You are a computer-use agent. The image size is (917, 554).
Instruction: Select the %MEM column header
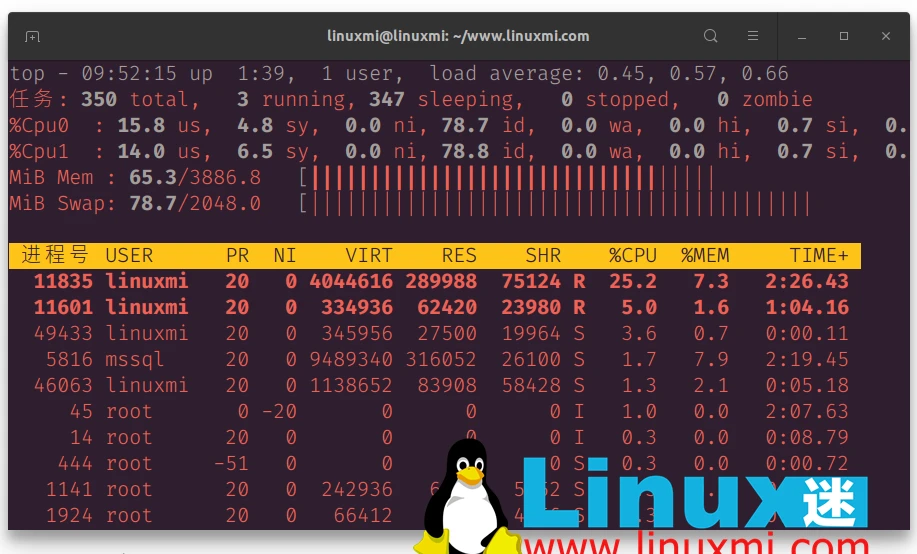705,256
